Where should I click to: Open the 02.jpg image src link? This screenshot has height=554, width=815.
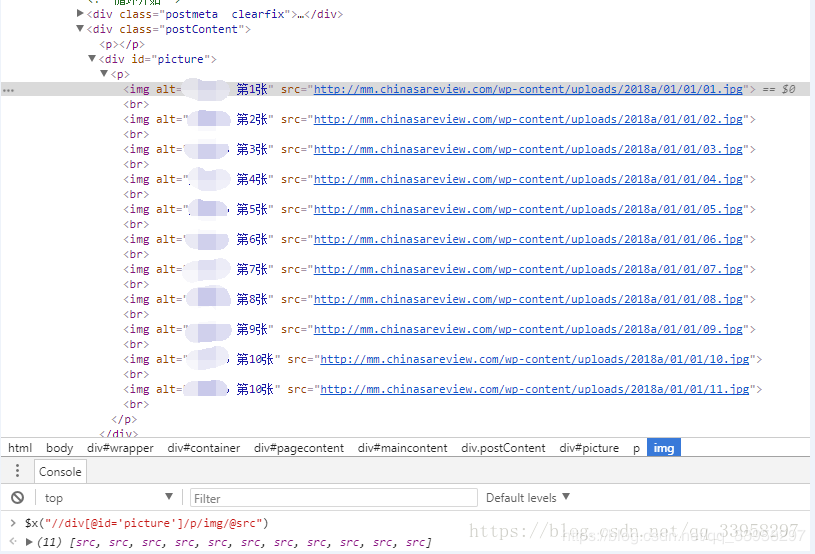point(528,119)
